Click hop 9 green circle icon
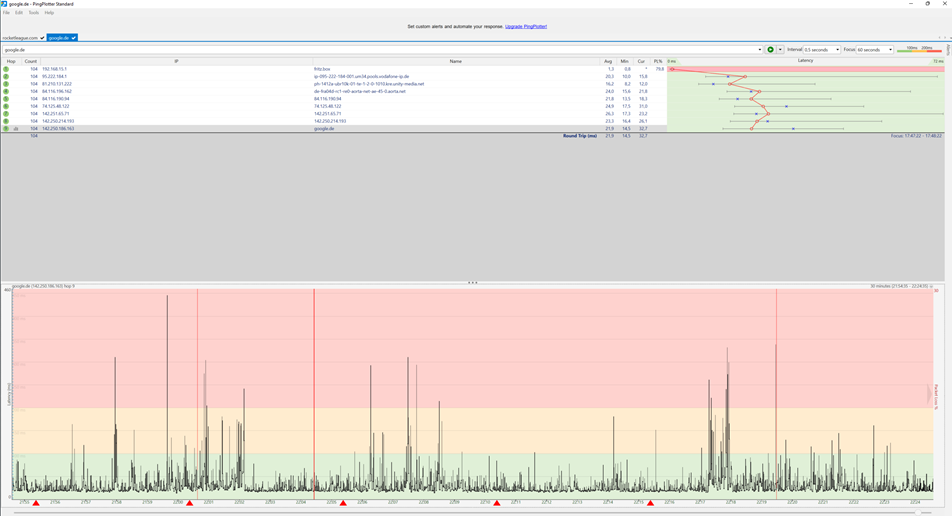 pyautogui.click(x=6, y=129)
